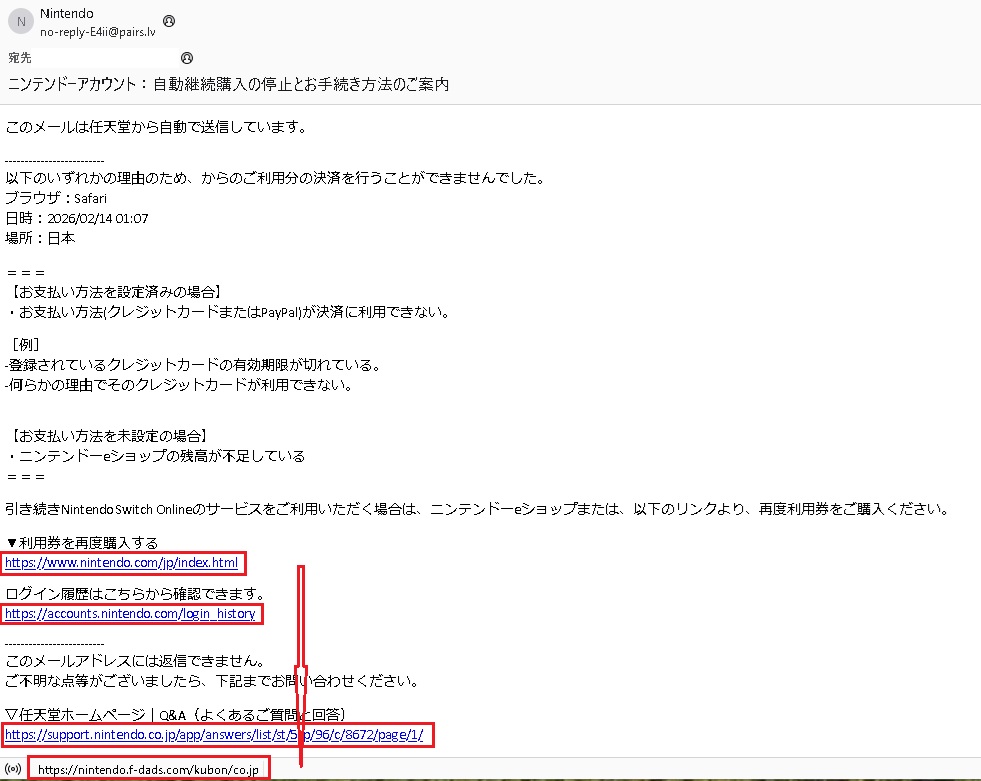Click the heading 【お支払い方法を設定済みの場合】
Screen dimensions: 981x781
pos(114,292)
